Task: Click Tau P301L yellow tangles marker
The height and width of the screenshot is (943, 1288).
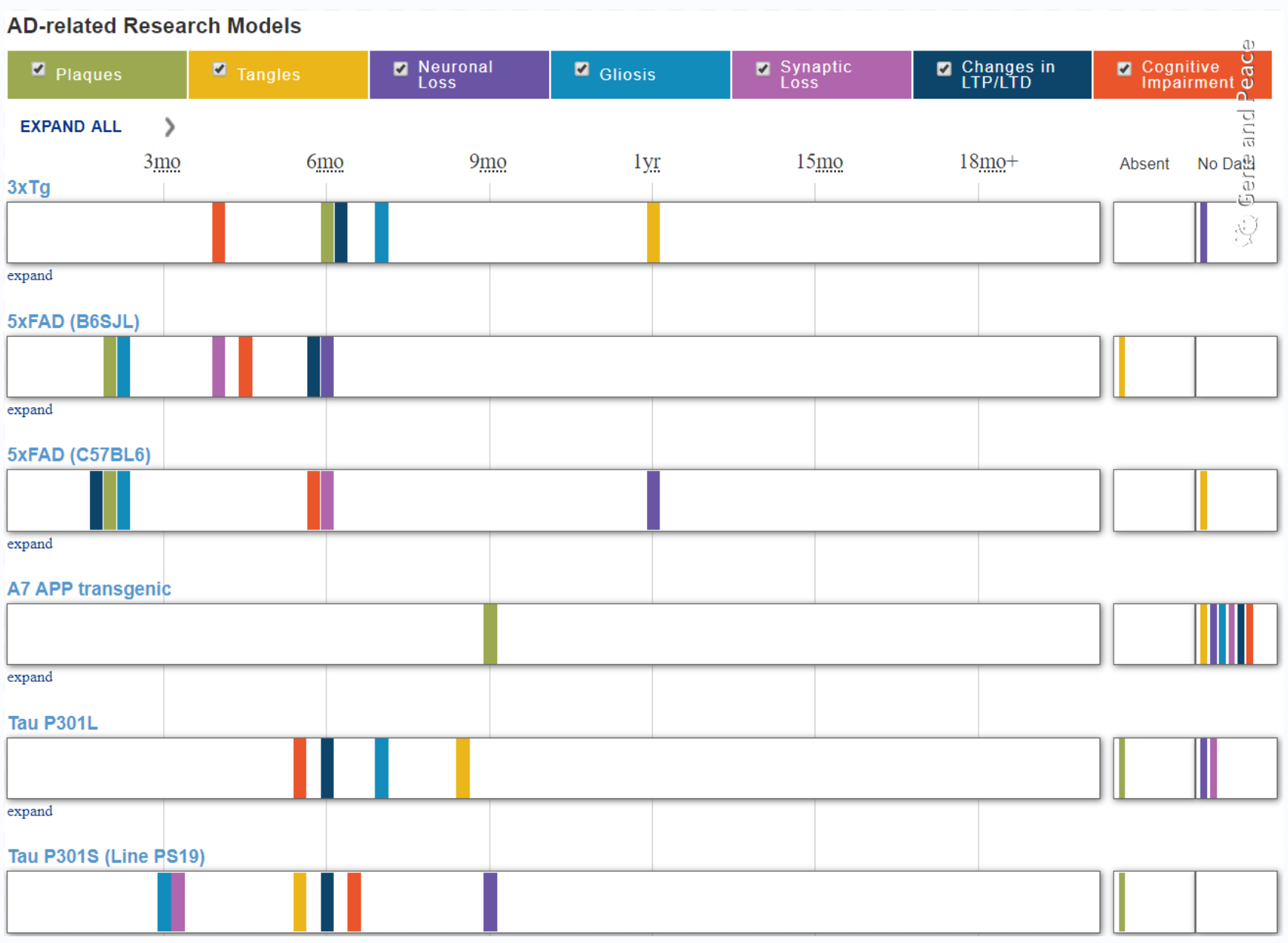Action: click(x=462, y=768)
